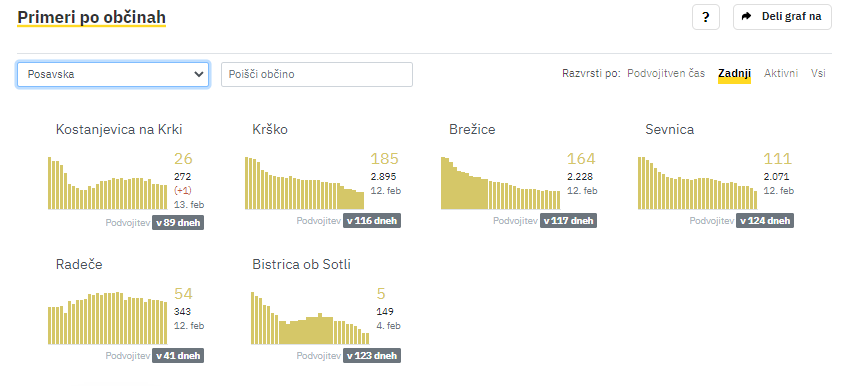Click the share arrow icon
Image resolution: width=853 pixels, height=386 pixels.
point(746,16)
